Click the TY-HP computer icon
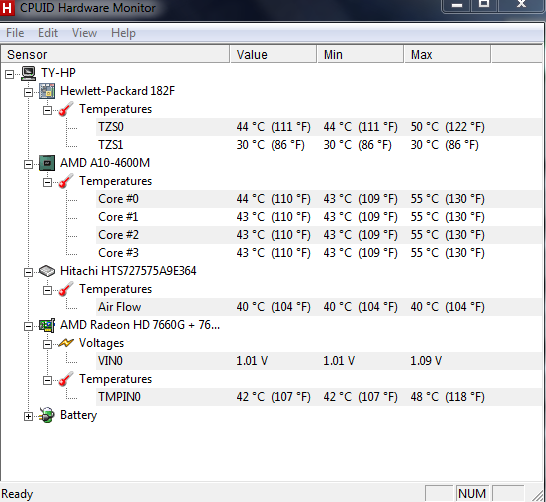The image size is (546, 502). tap(29, 73)
